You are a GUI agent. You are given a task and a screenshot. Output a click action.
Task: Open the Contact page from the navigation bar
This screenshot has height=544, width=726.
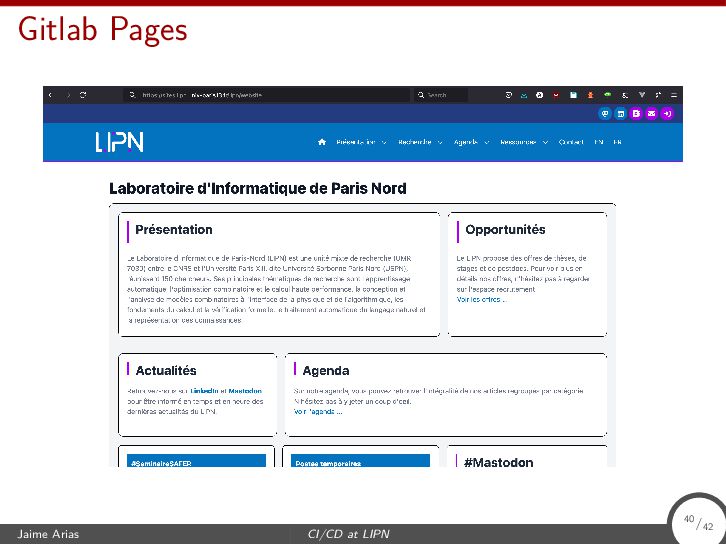pyautogui.click(x=571, y=142)
